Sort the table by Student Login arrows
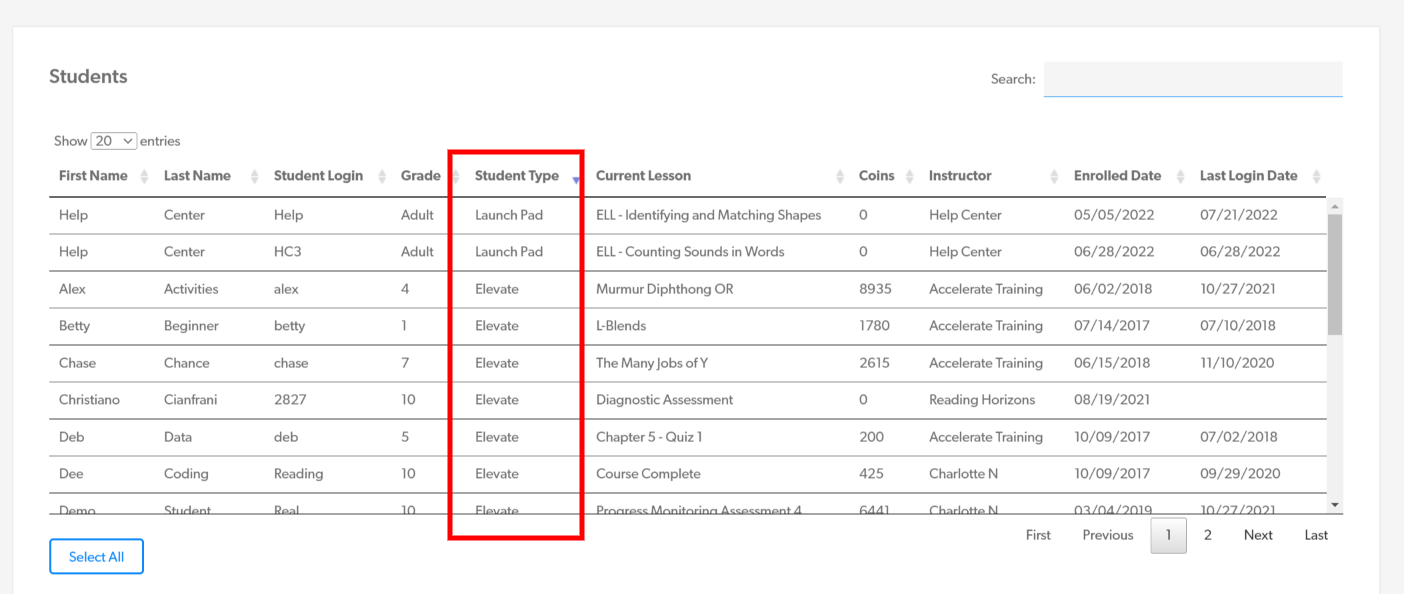 (x=382, y=176)
